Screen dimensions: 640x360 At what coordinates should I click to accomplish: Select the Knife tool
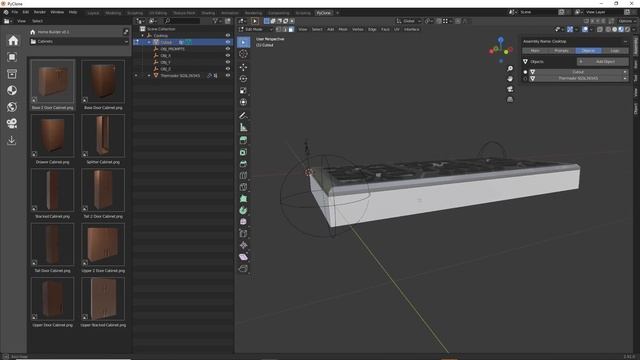tap(243, 187)
